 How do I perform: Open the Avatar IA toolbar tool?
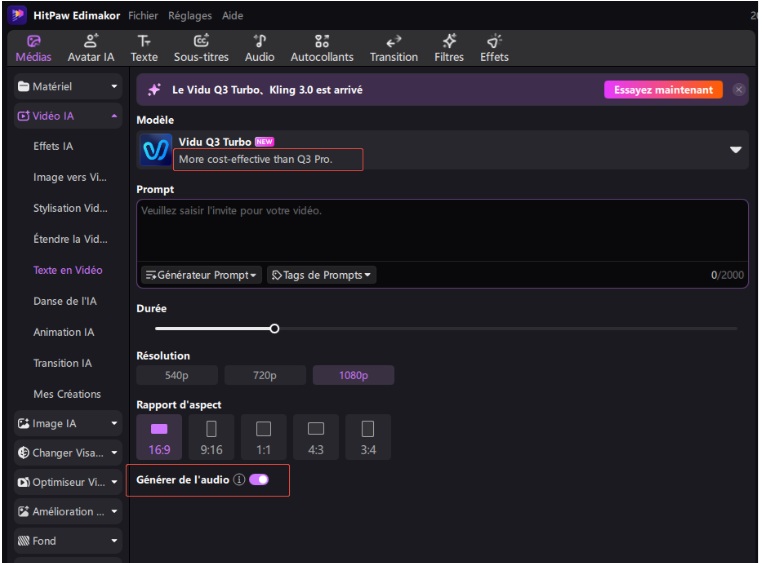pos(90,47)
